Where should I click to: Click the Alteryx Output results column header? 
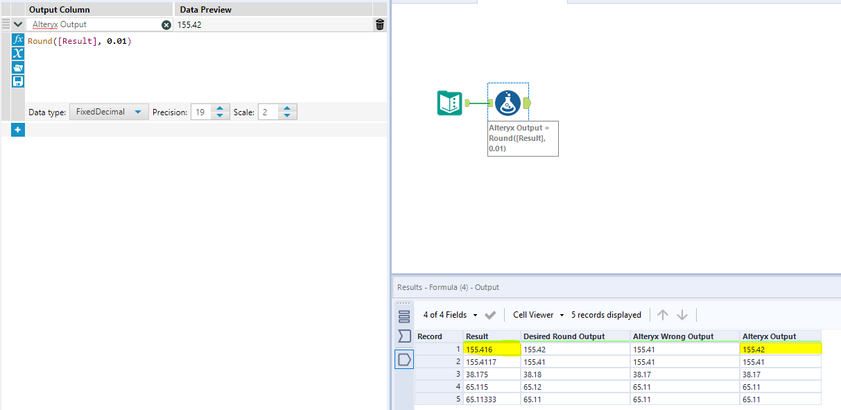tap(780, 336)
